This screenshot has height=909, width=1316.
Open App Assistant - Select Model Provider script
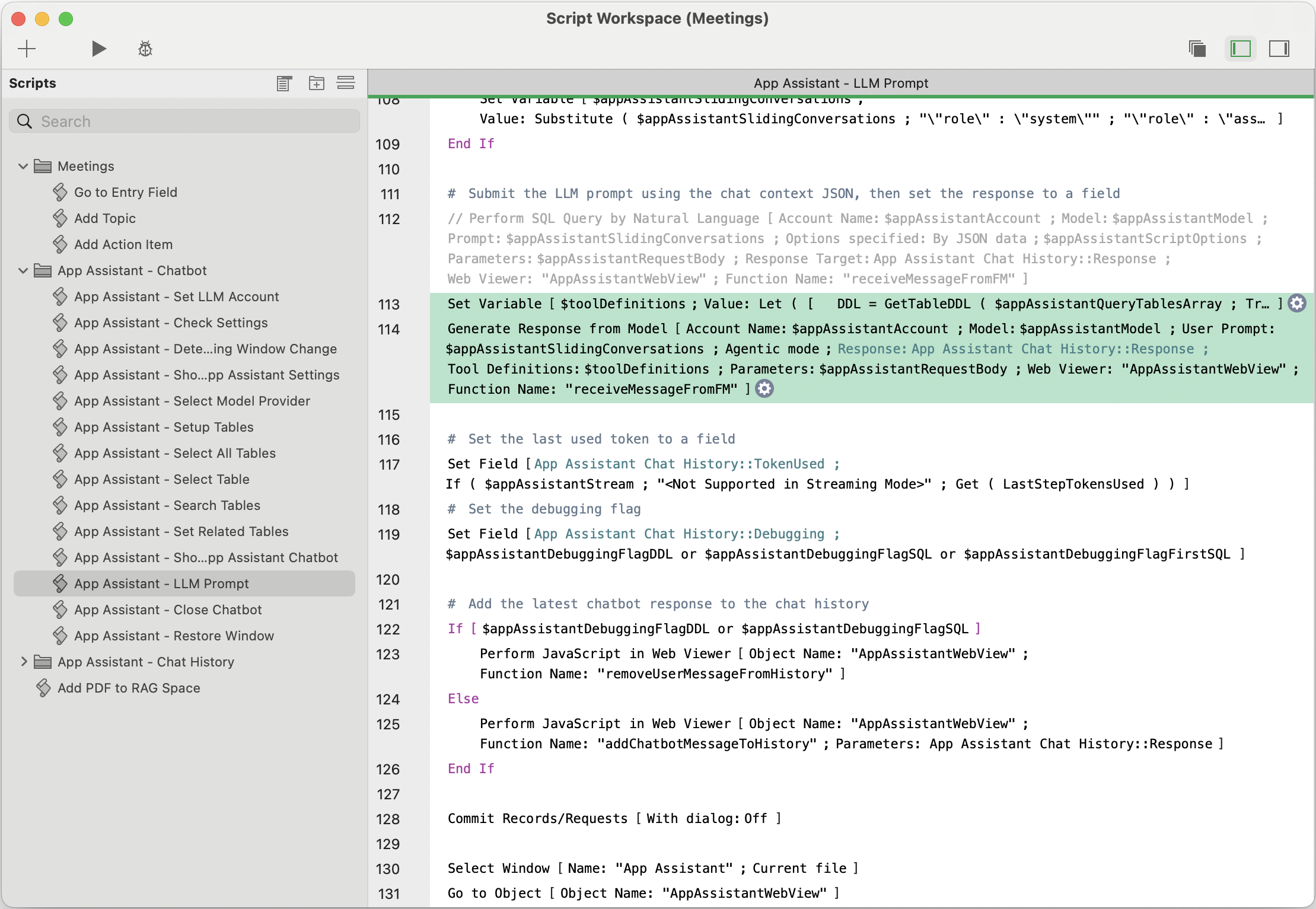click(192, 401)
